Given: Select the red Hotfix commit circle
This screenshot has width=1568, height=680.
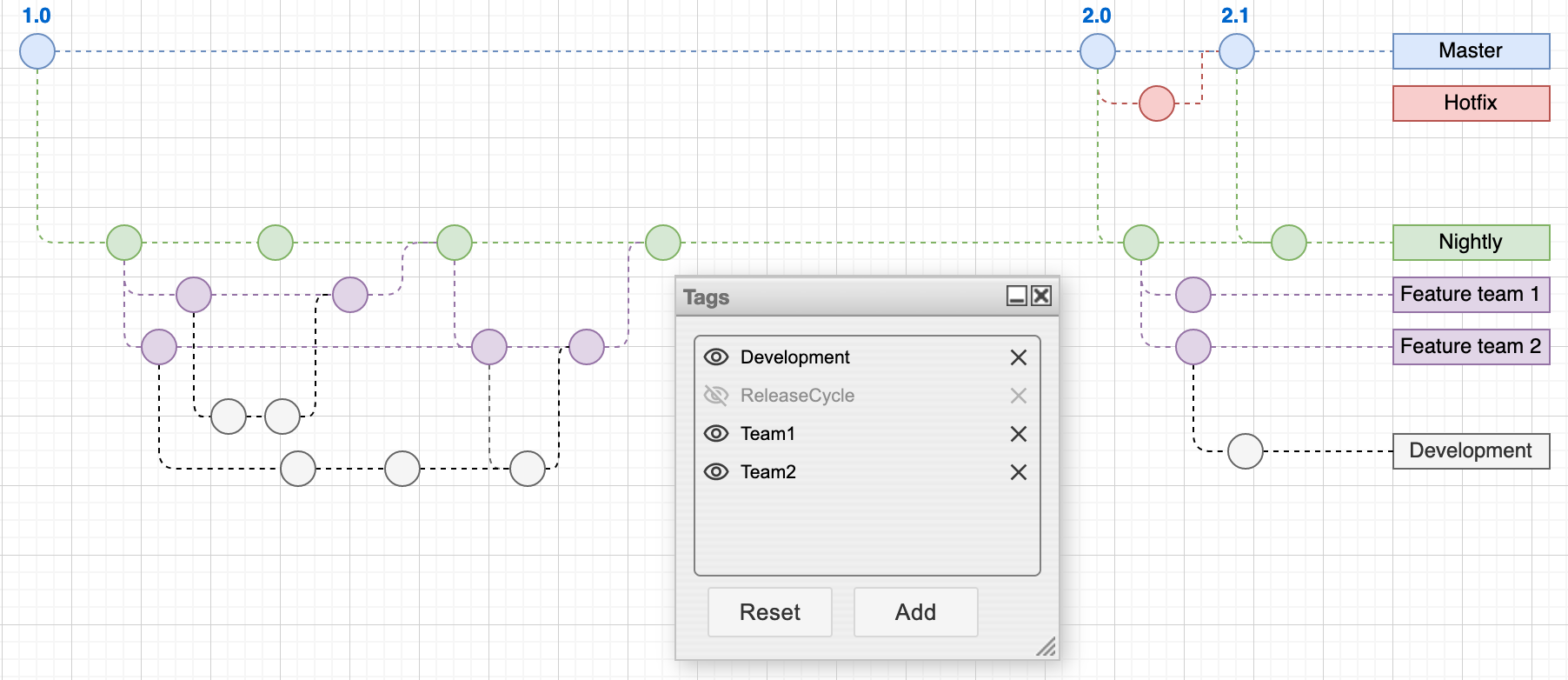Looking at the screenshot, I should tap(1157, 103).
